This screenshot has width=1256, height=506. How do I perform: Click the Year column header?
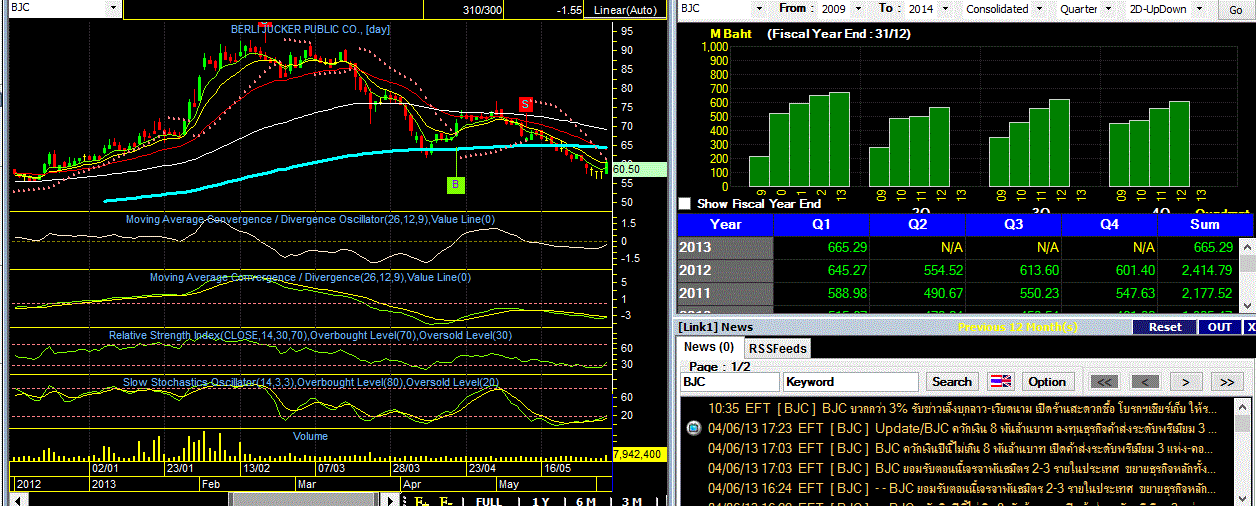tap(725, 224)
